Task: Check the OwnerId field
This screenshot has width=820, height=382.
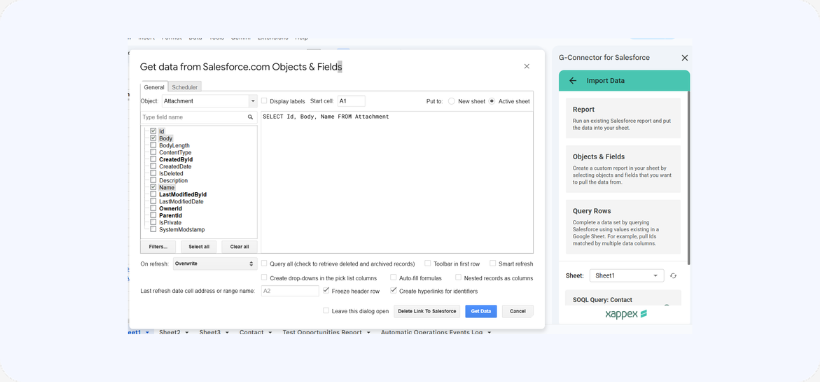Action: (153, 208)
